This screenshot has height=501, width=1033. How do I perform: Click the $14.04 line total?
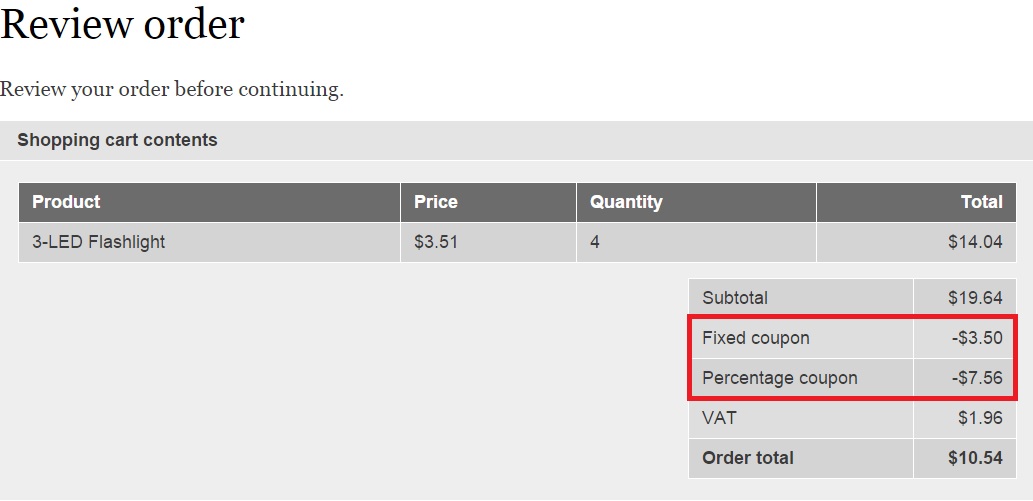pos(975,242)
